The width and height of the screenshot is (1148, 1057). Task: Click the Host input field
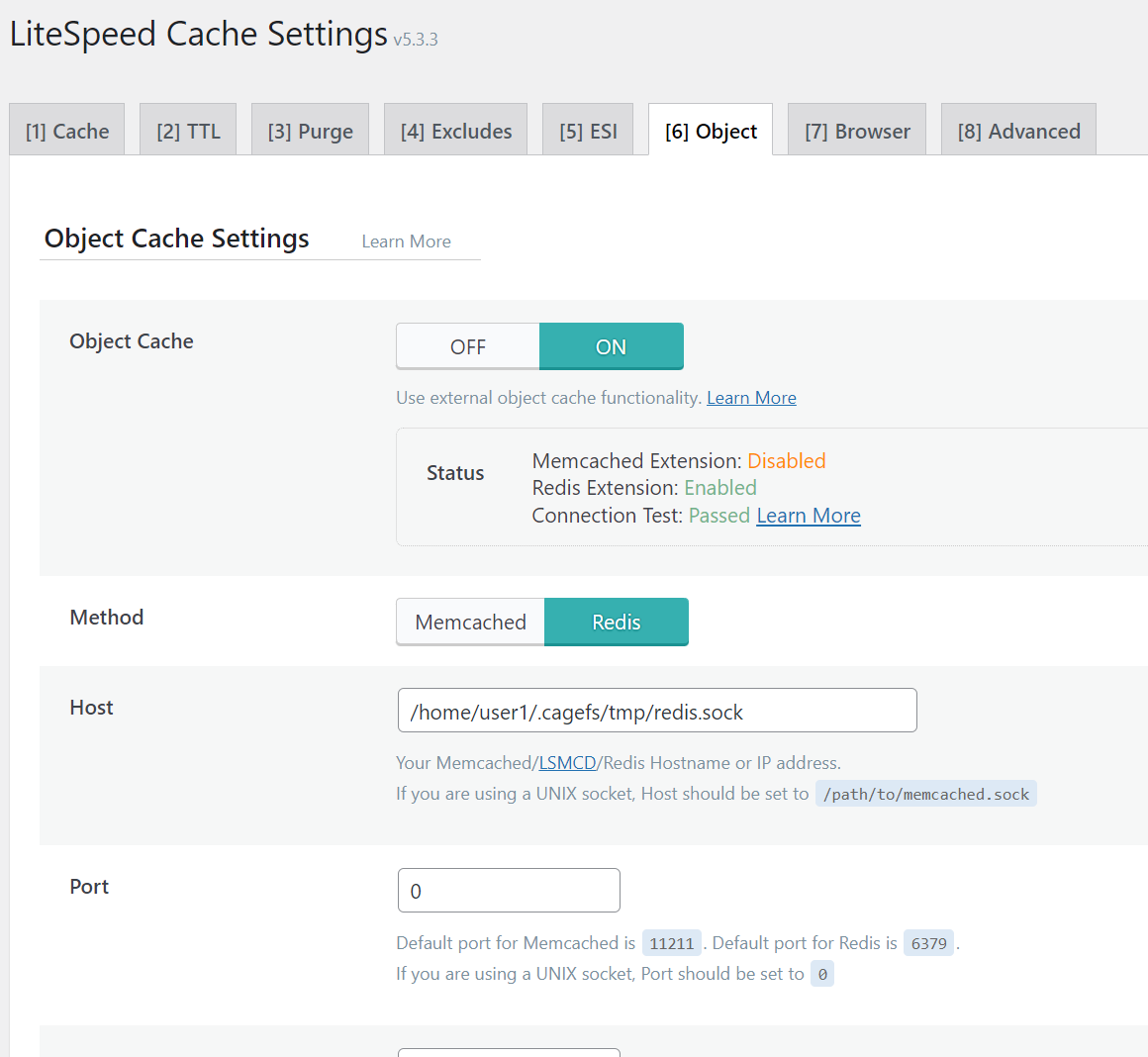[x=657, y=710]
